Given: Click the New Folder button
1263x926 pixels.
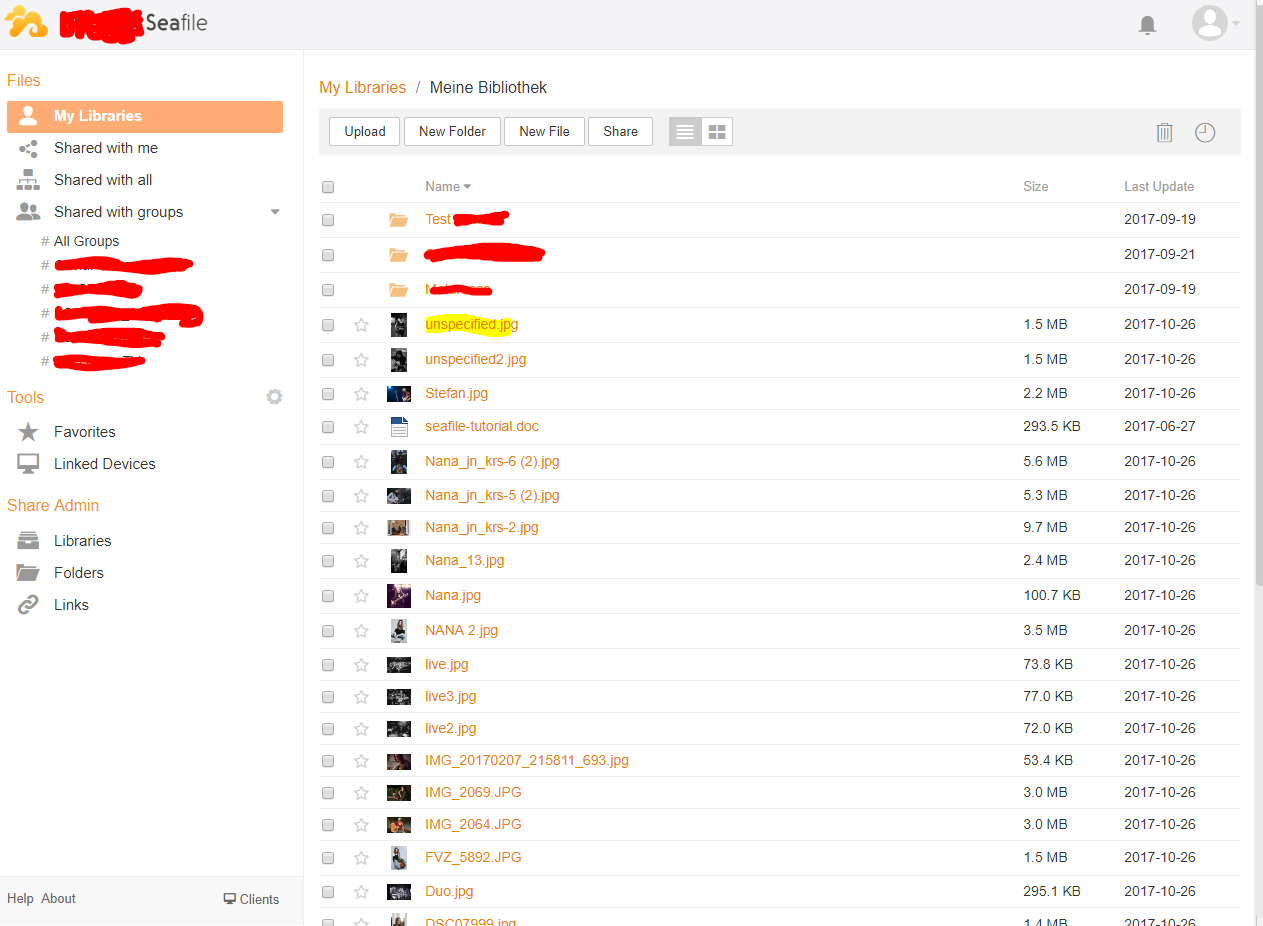Looking at the screenshot, I should [452, 132].
